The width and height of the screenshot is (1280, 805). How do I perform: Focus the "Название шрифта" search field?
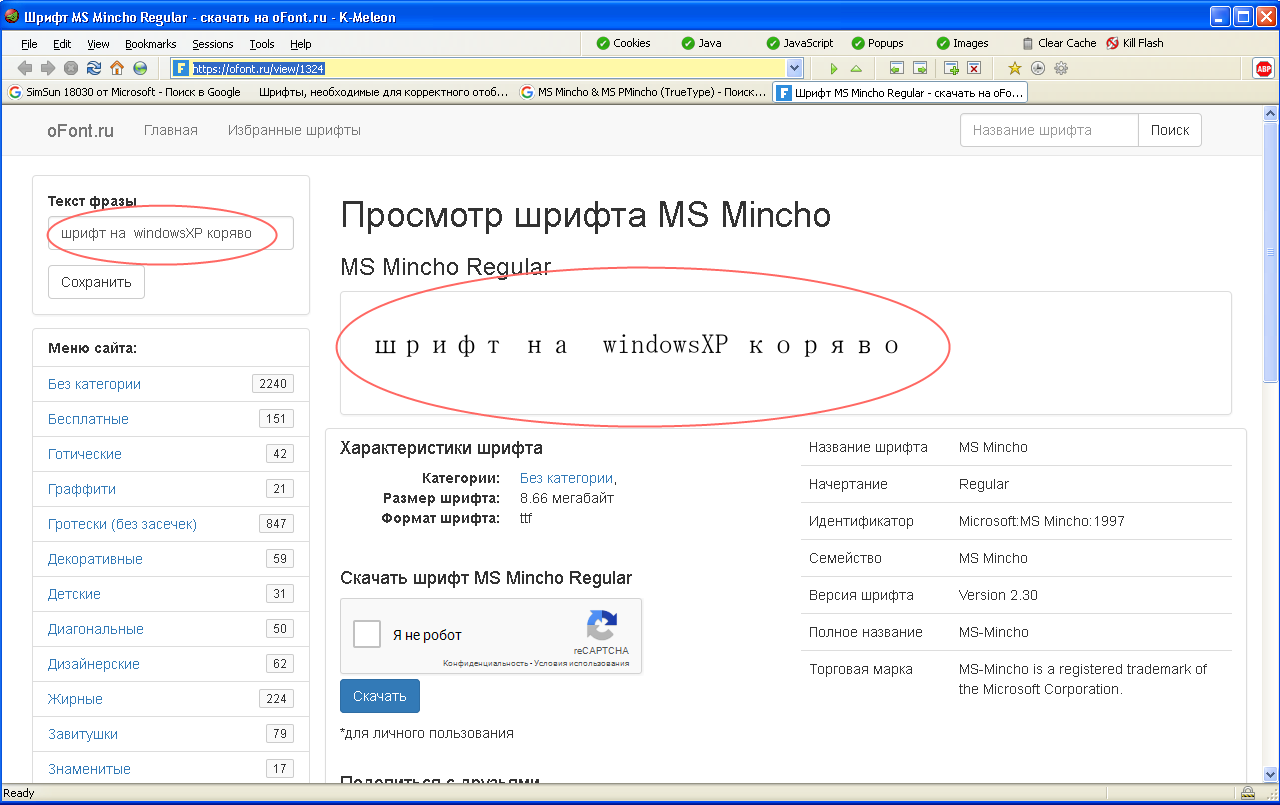point(1049,130)
